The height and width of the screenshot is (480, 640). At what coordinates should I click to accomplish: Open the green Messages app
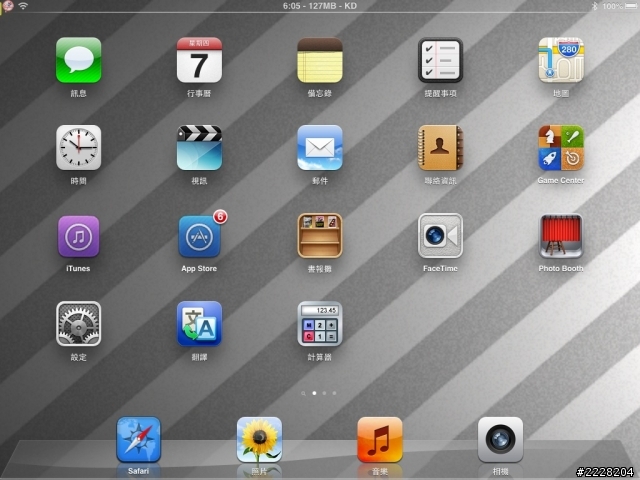point(78,60)
